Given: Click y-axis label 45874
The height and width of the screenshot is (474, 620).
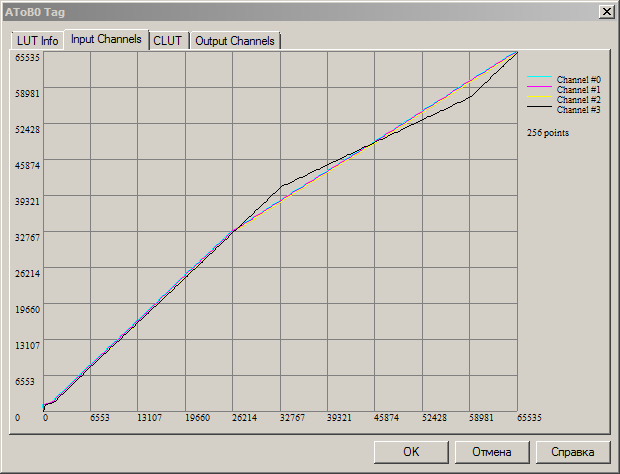Looking at the screenshot, I should point(27,166).
